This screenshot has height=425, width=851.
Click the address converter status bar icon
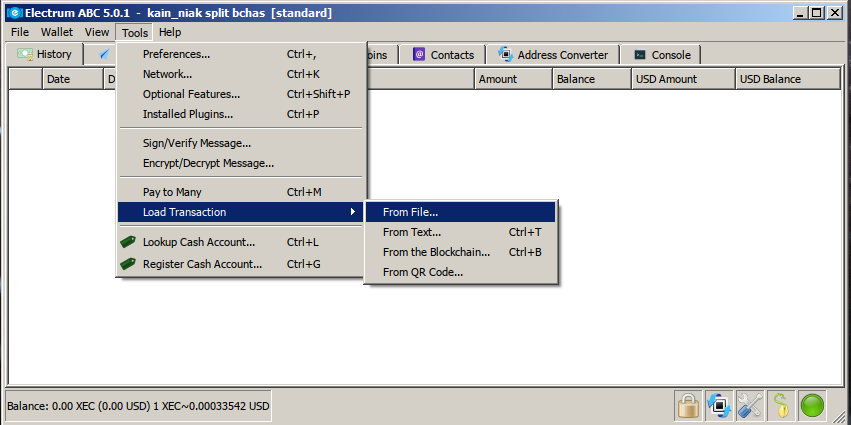(x=719, y=405)
